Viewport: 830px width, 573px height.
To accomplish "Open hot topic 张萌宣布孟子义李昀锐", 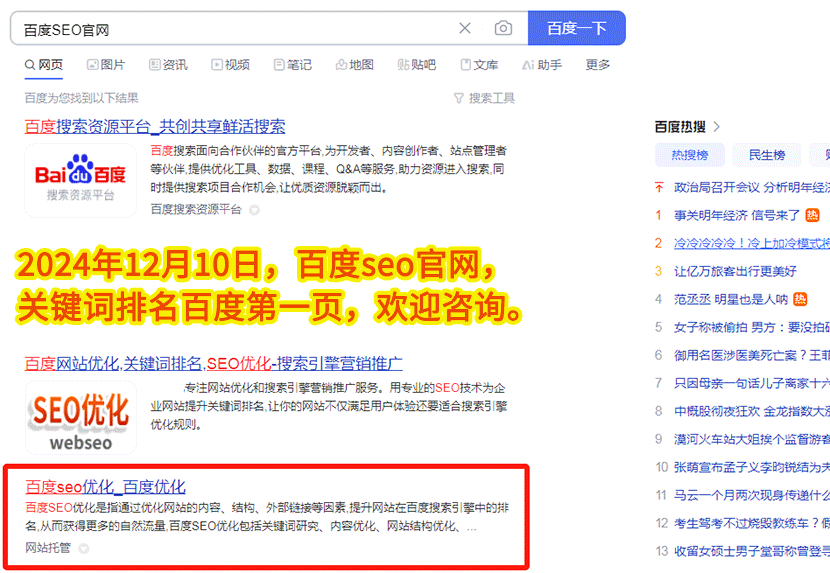I will coord(752,467).
